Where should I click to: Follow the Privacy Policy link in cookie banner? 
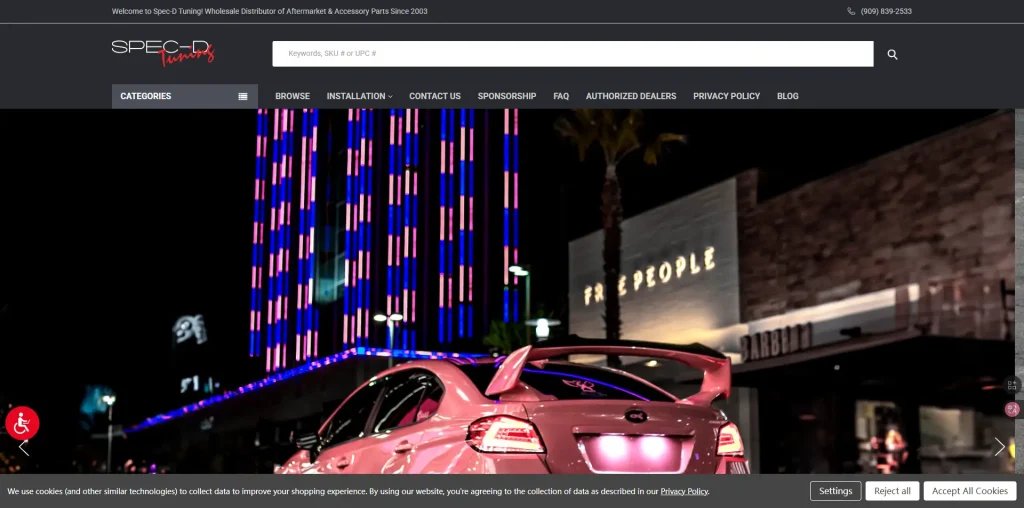click(x=684, y=492)
